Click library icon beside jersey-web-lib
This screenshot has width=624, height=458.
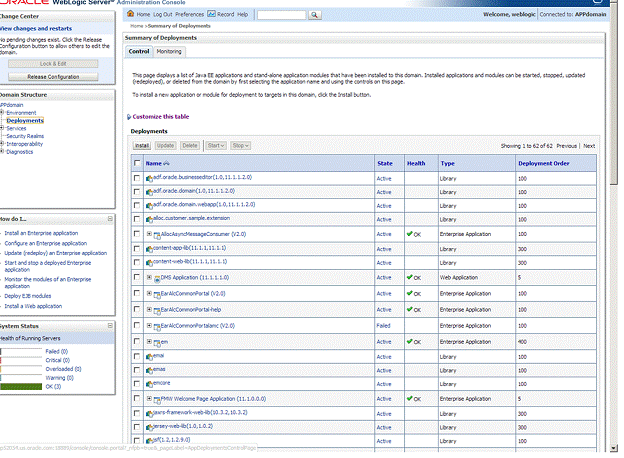point(150,427)
